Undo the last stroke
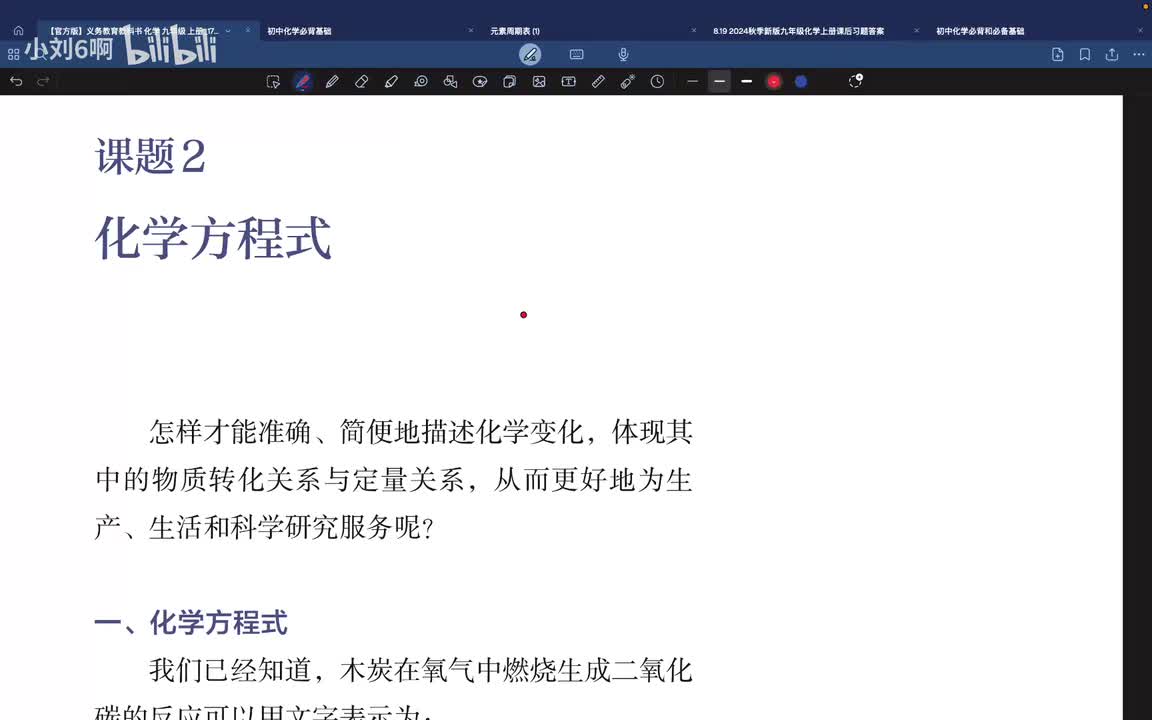Screen dimensions: 1152x720 [16, 82]
